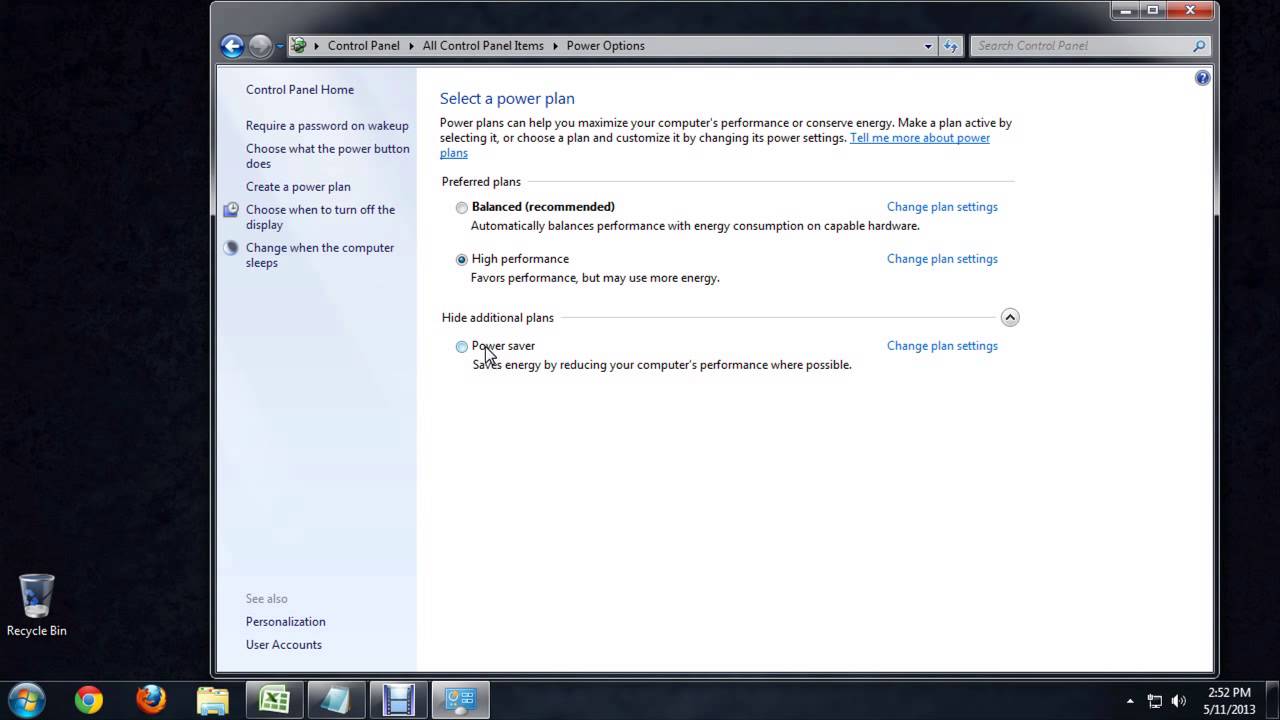The image size is (1280, 720).
Task: Open Help with the blue question mark
Action: tap(1203, 78)
